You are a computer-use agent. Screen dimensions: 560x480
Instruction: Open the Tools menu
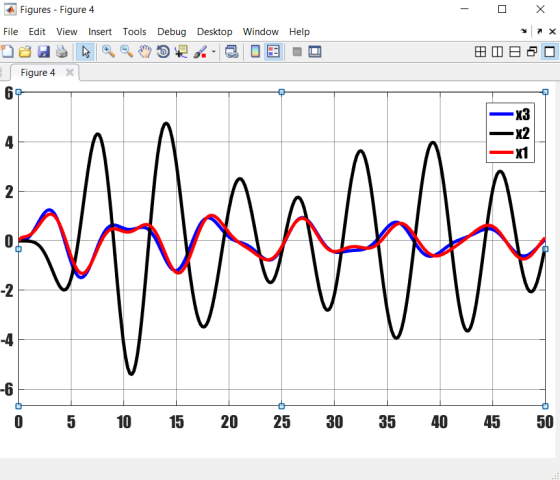pos(135,32)
